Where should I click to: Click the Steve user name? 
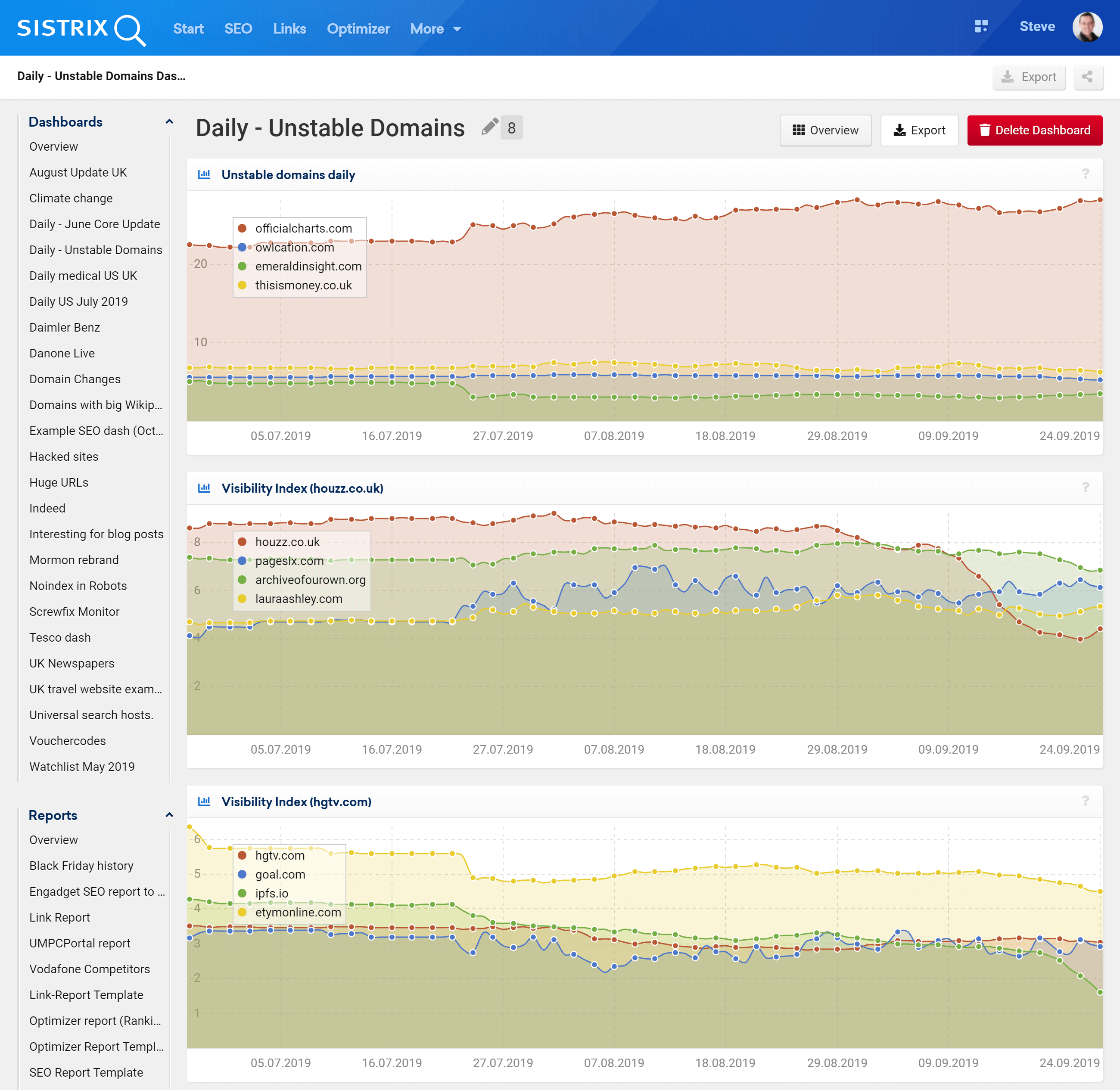[1037, 26]
